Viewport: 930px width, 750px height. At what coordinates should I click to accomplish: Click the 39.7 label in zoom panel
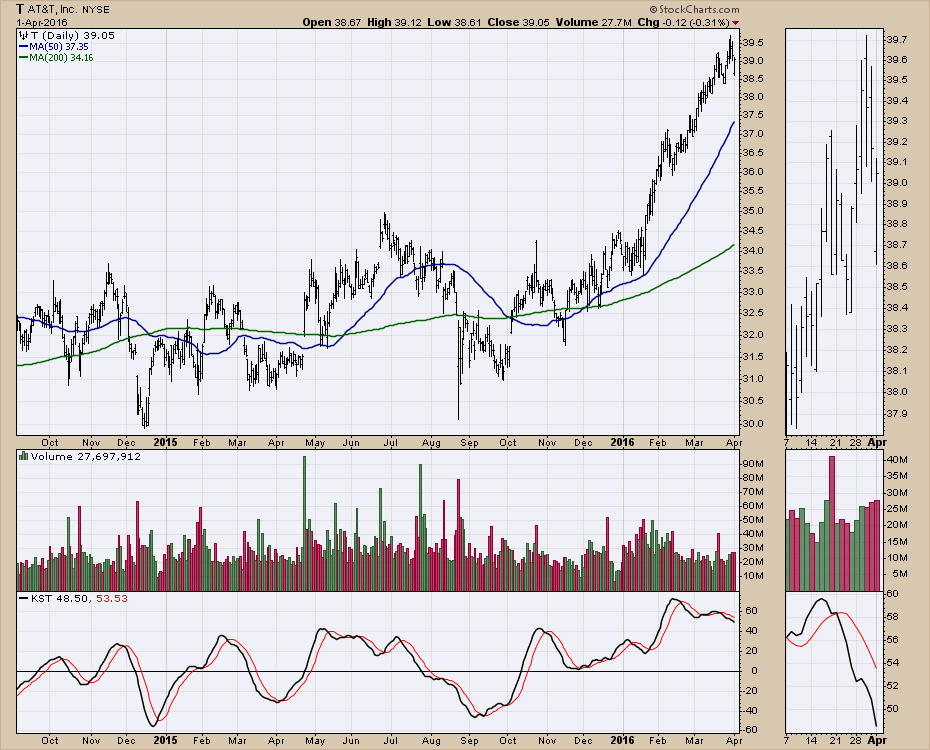[896, 40]
